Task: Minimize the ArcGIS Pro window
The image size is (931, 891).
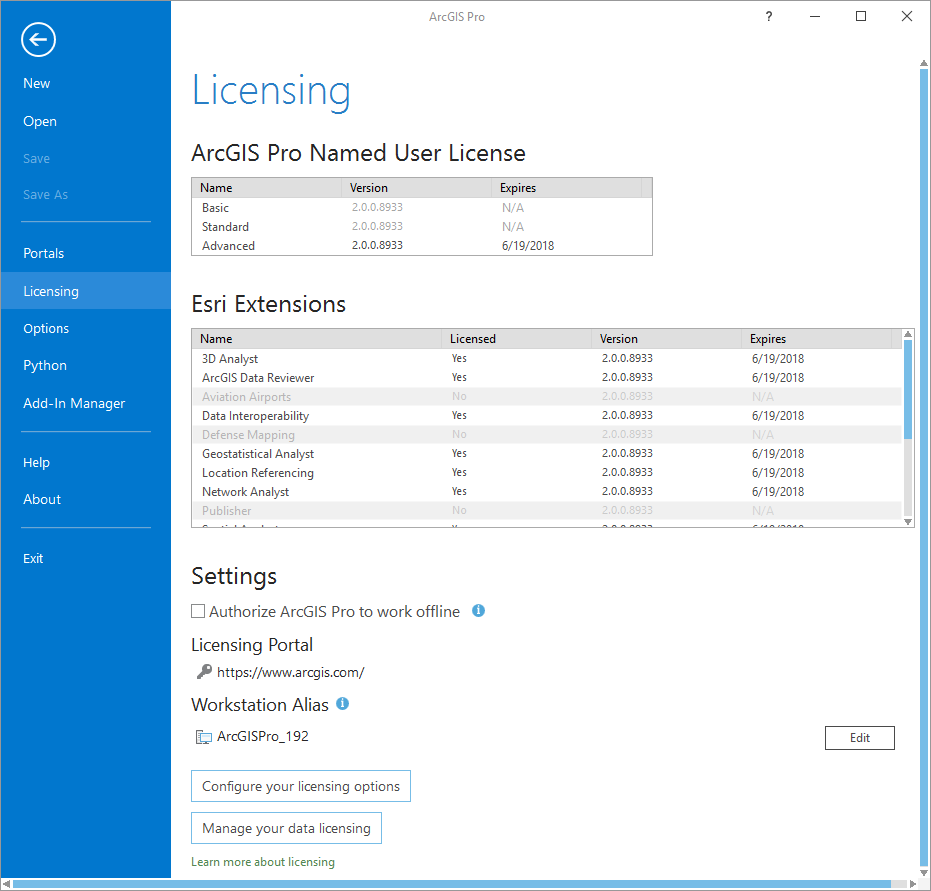Action: pyautogui.click(x=815, y=17)
